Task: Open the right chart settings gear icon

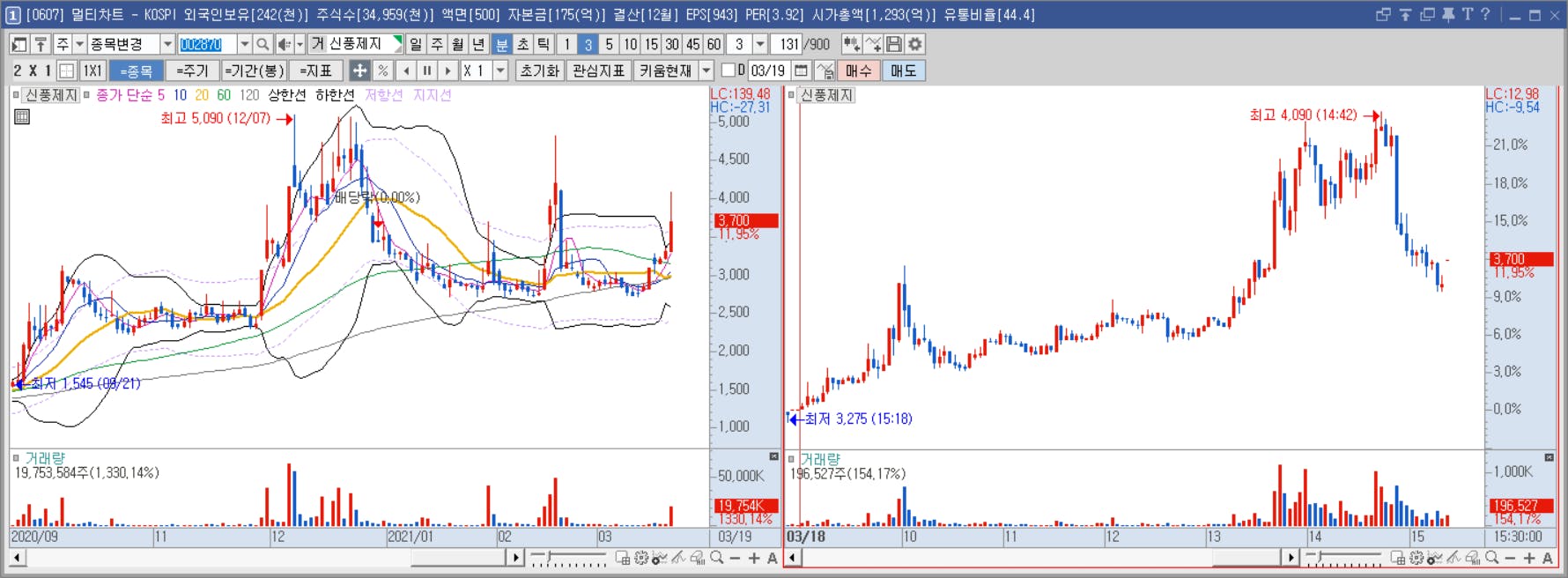Action: (x=1416, y=558)
